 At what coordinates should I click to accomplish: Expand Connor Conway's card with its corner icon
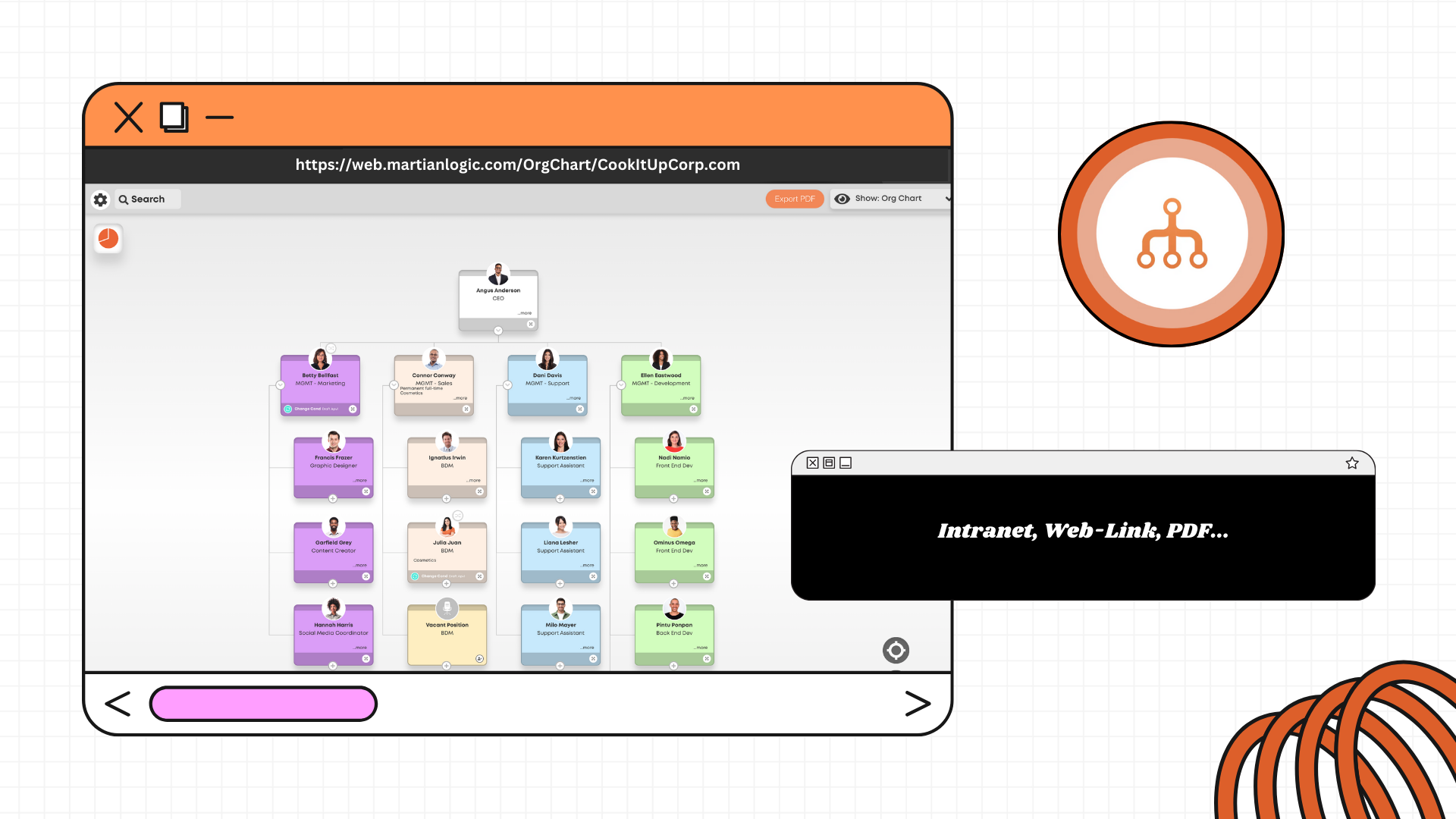(466, 409)
